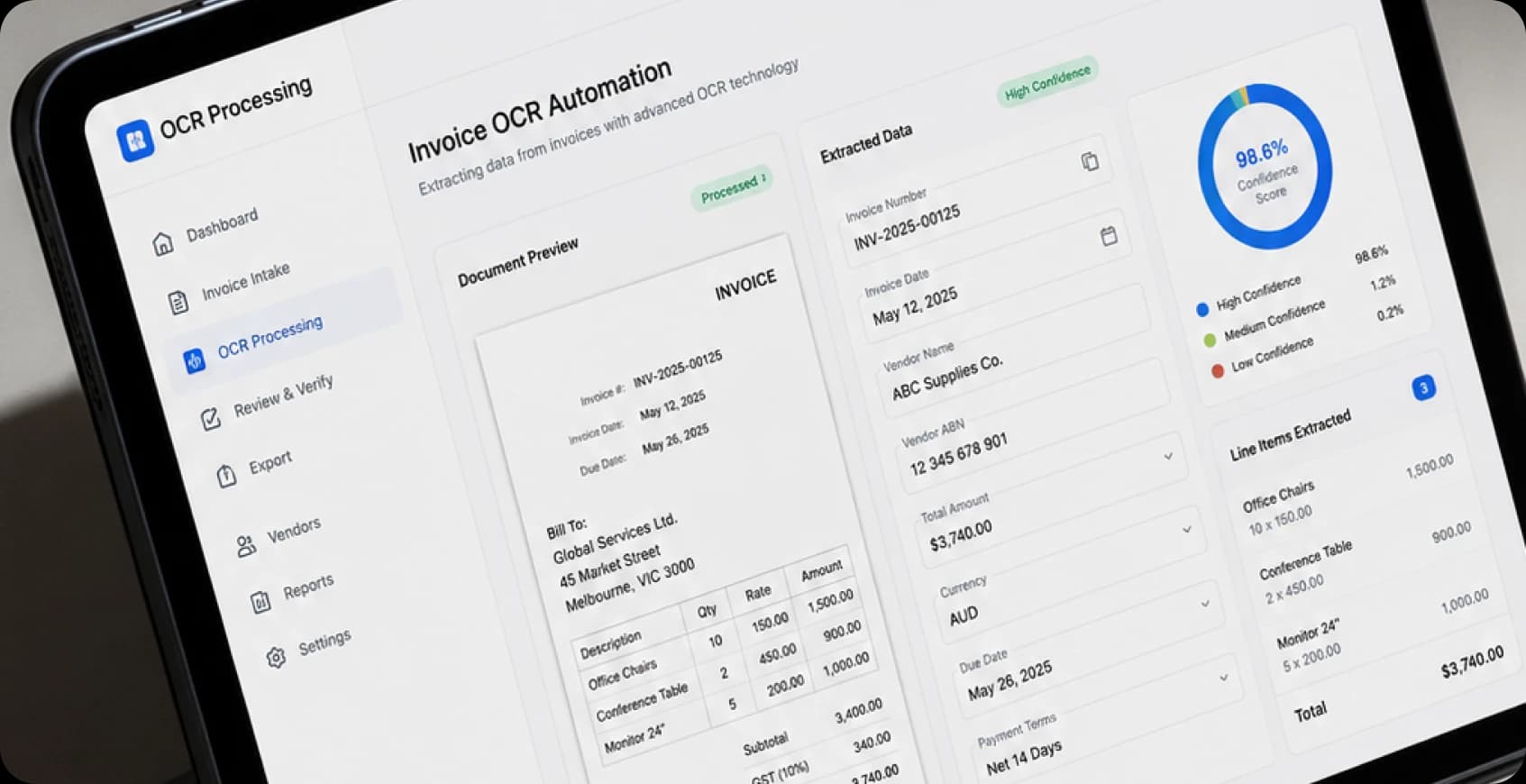Copy the invoice number via copy icon
This screenshot has width=1526, height=784.
[1090, 161]
